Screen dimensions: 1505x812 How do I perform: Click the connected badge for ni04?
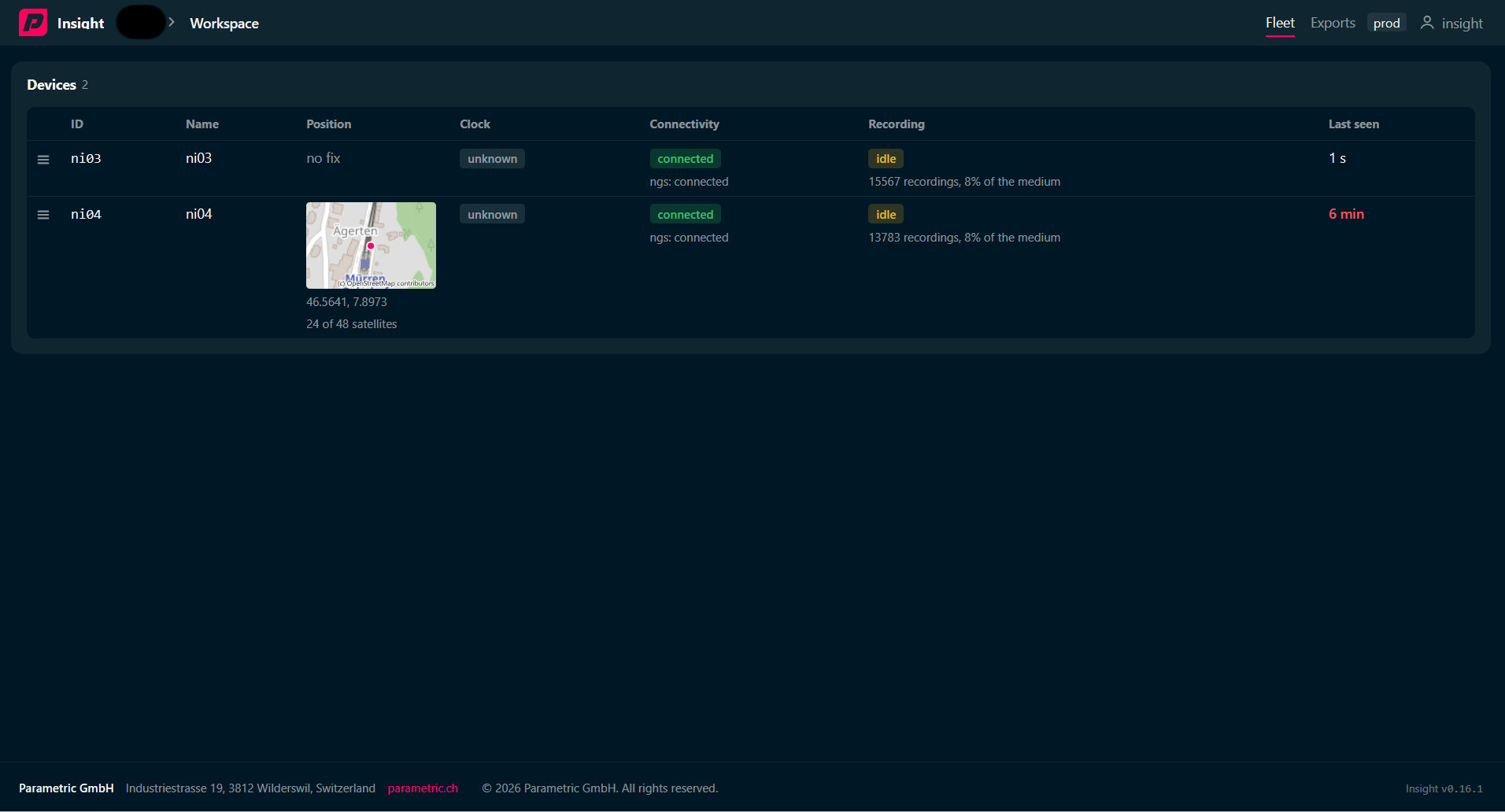[x=685, y=214]
